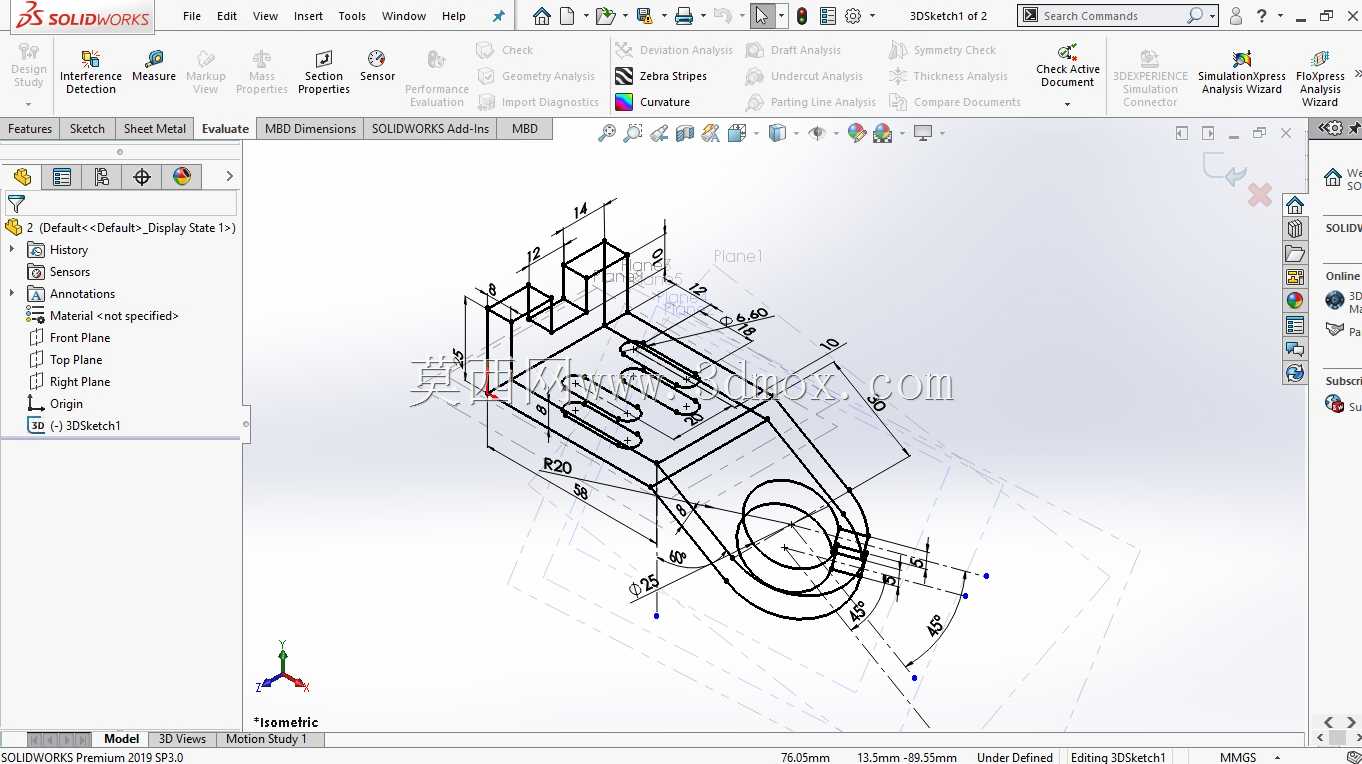Click the Login user icon
Image resolution: width=1362 pixels, height=764 pixels.
click(1236, 16)
